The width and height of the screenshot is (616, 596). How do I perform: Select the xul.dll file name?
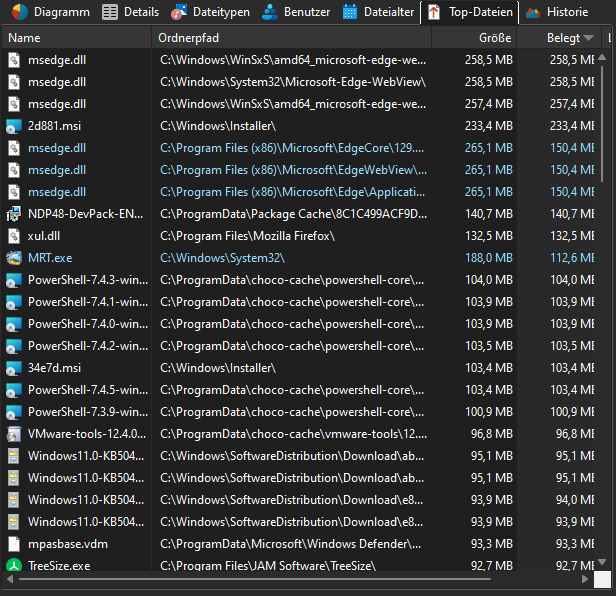point(44,236)
